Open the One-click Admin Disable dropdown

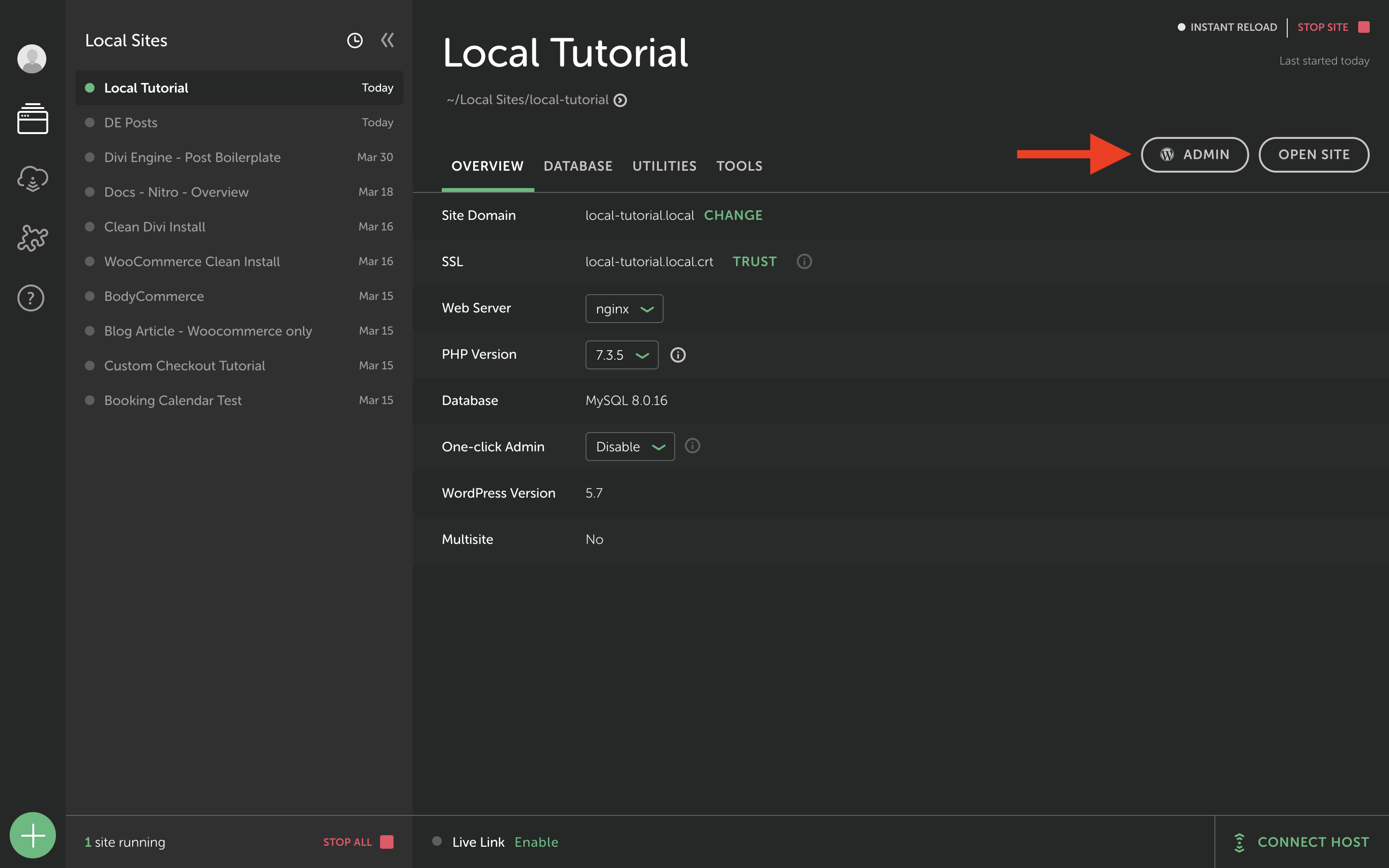630,447
